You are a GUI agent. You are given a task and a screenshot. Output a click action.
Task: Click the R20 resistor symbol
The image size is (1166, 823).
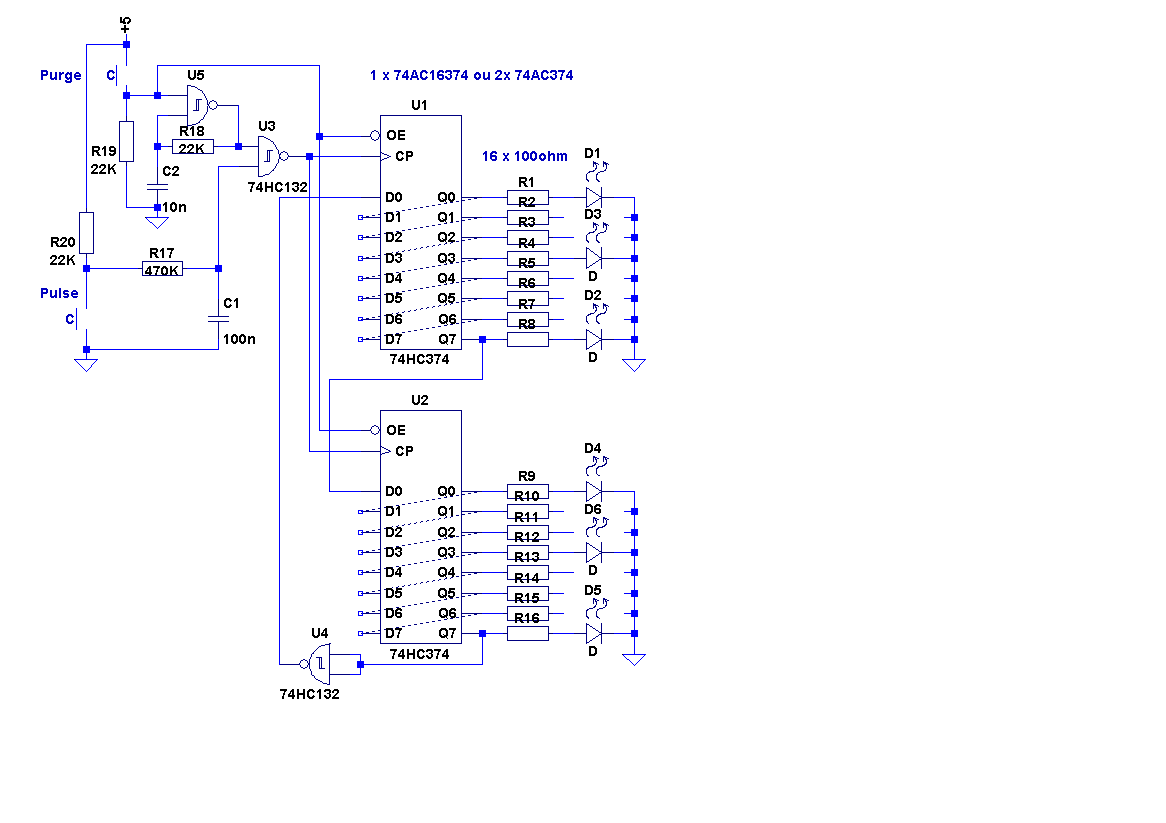[86, 233]
